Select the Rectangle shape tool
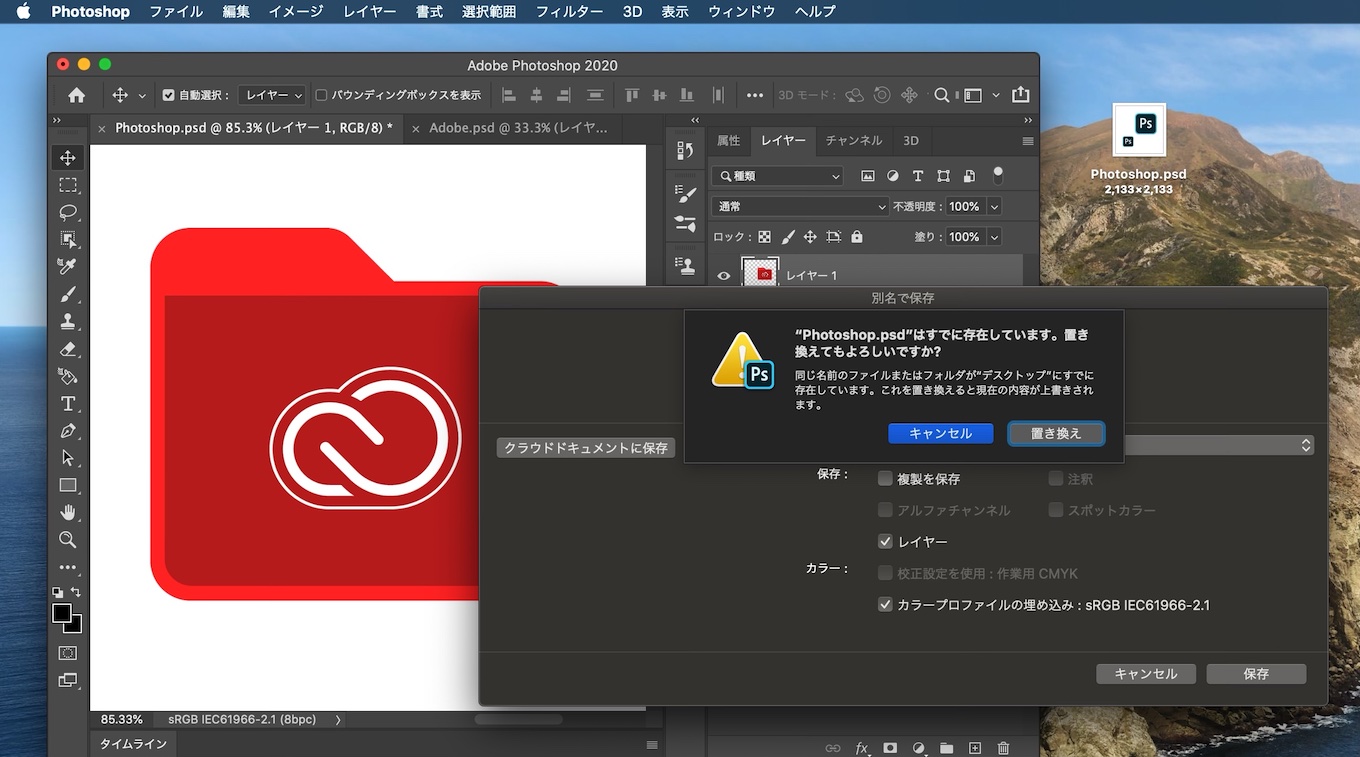Viewport: 1360px width, 757px height. click(x=68, y=485)
